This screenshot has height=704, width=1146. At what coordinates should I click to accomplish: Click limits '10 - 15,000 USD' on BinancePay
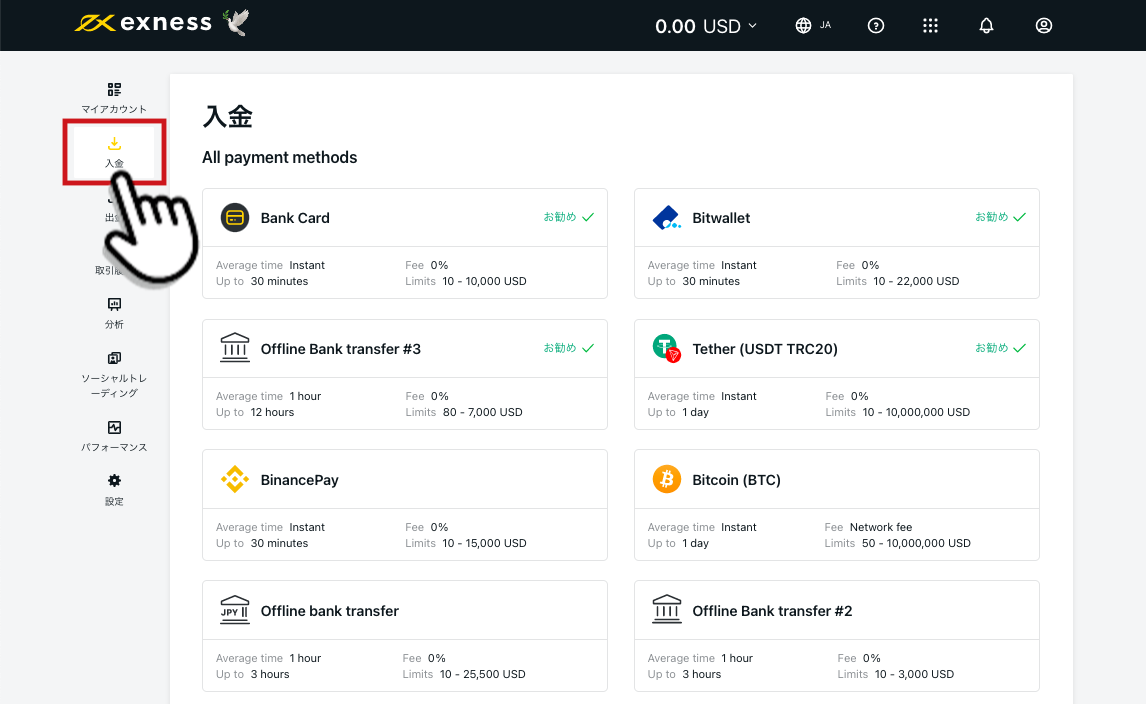pyautogui.click(x=484, y=543)
